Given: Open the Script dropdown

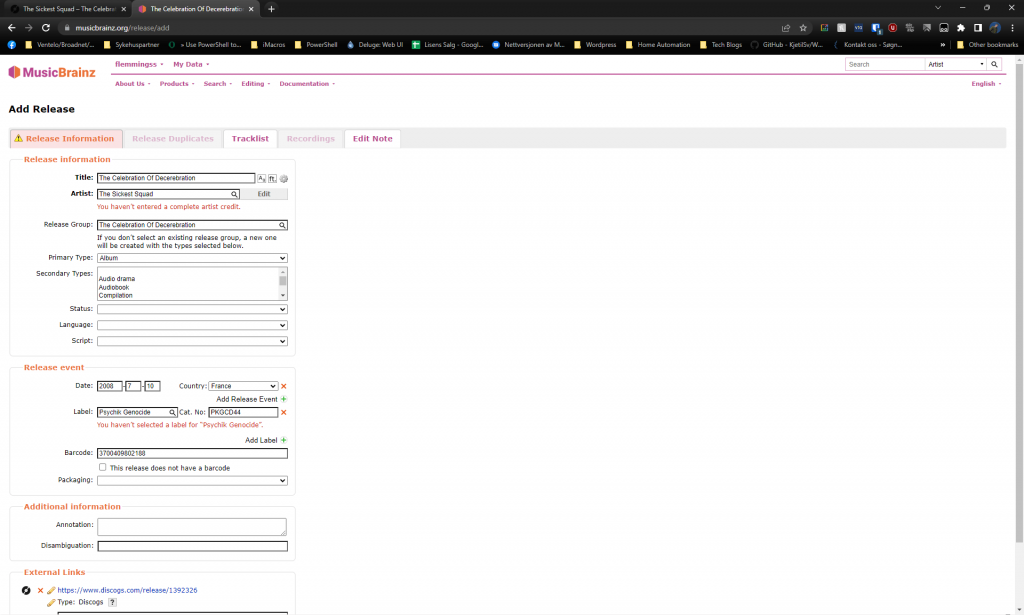Looking at the screenshot, I should point(192,341).
